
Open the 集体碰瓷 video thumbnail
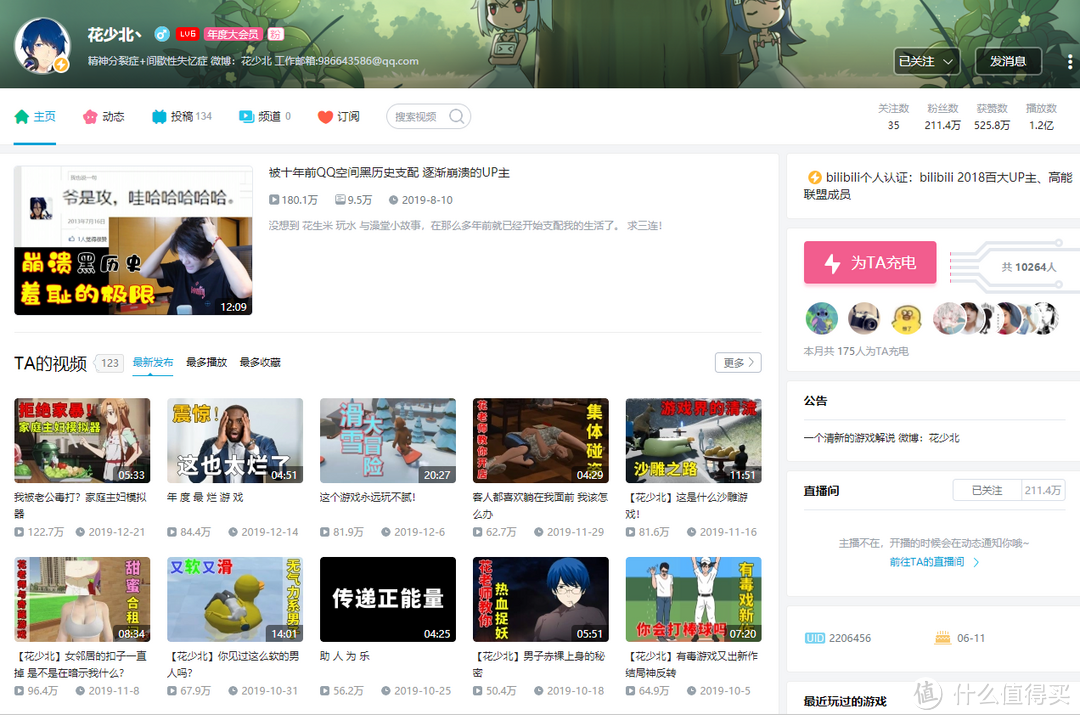[541, 440]
